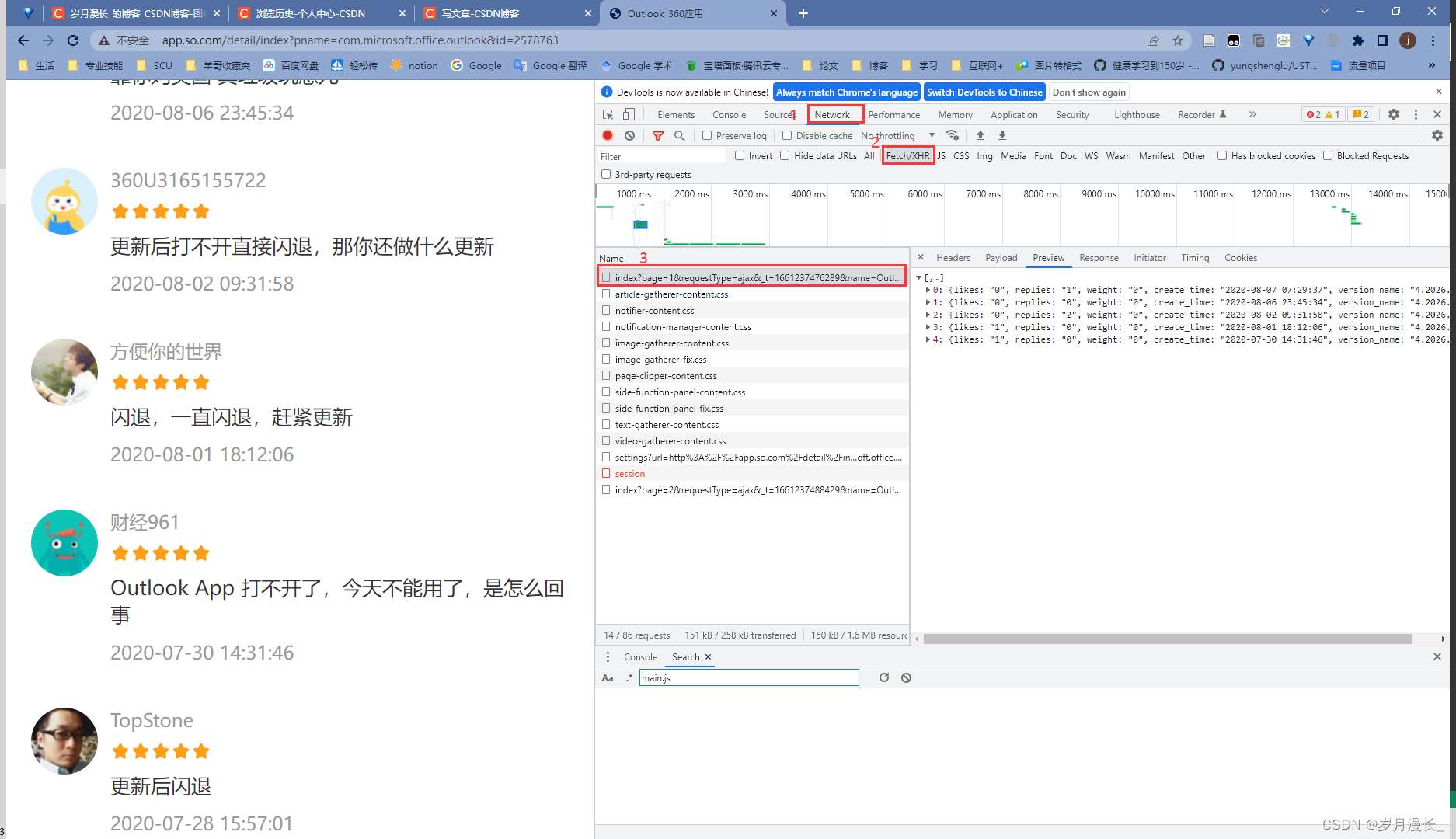Select the inspect element picker icon
Image resolution: width=1456 pixels, height=839 pixels.
[x=608, y=114]
